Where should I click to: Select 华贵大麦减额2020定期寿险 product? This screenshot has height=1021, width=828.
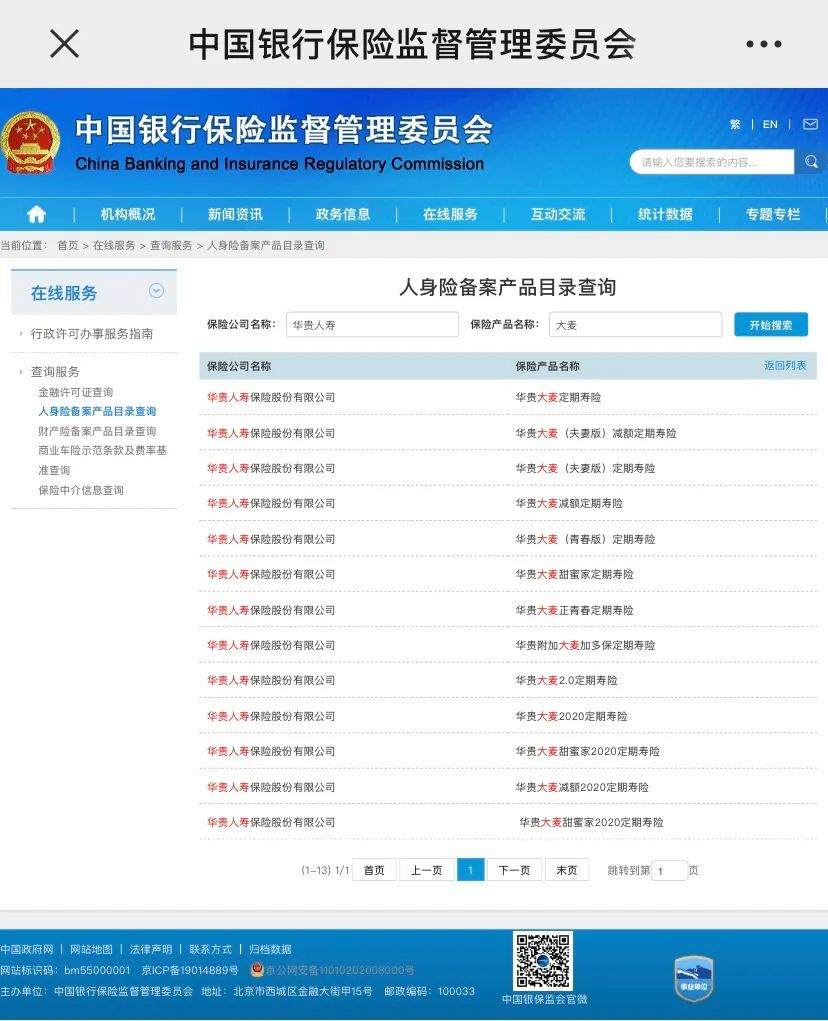point(582,787)
